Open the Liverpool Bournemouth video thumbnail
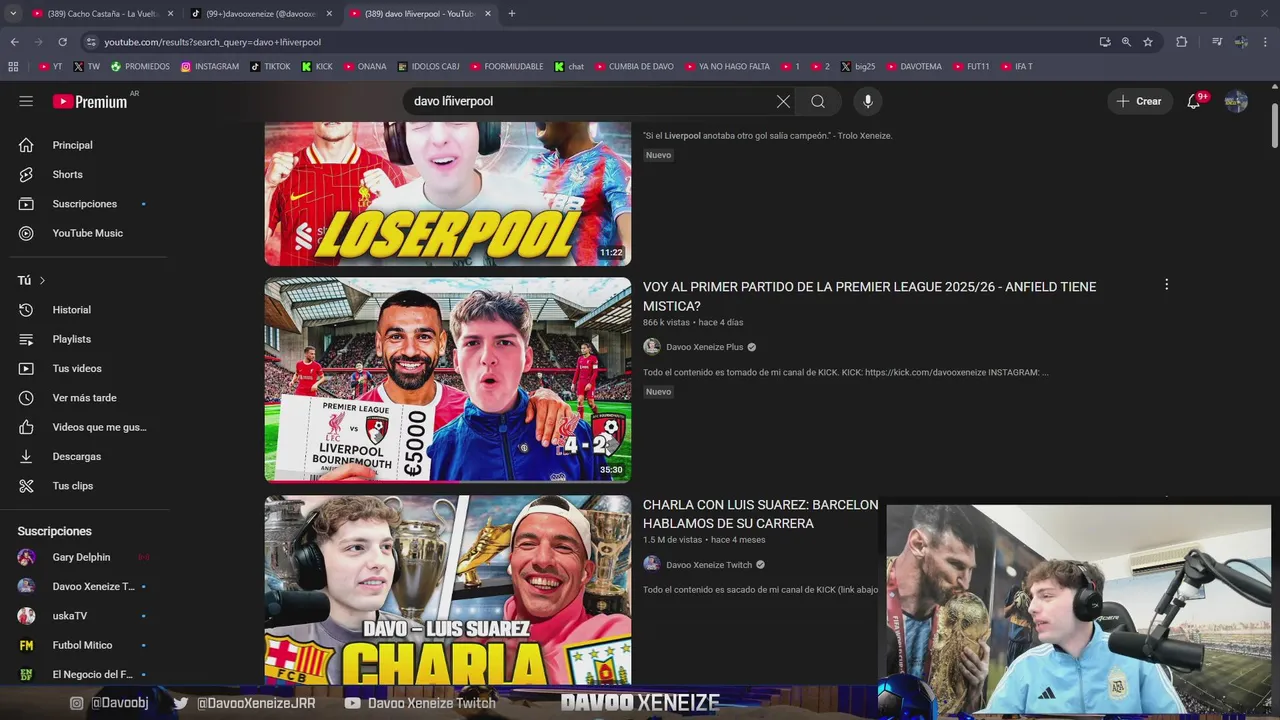 [448, 380]
